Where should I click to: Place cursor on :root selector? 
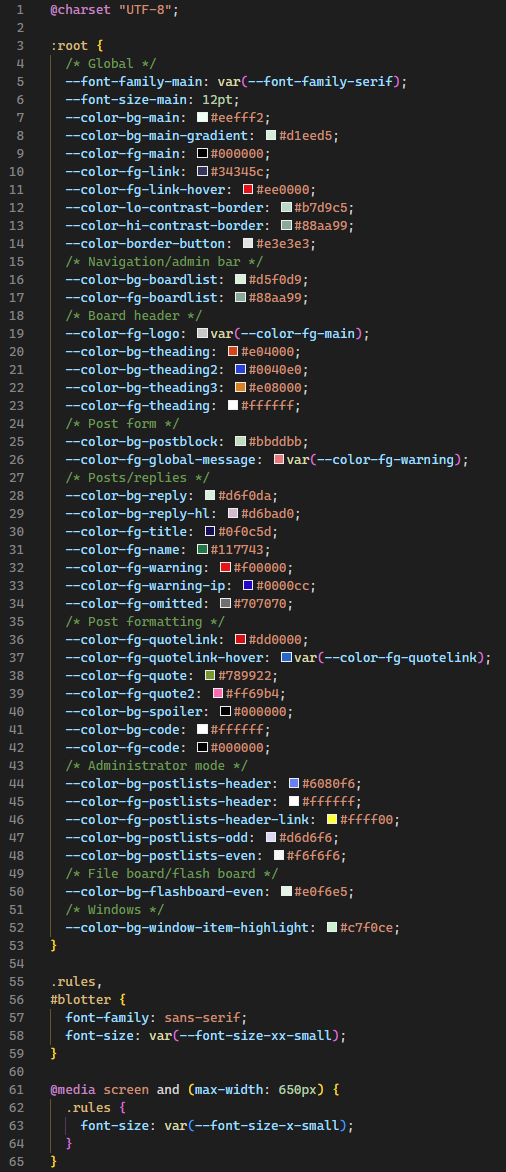(70, 46)
